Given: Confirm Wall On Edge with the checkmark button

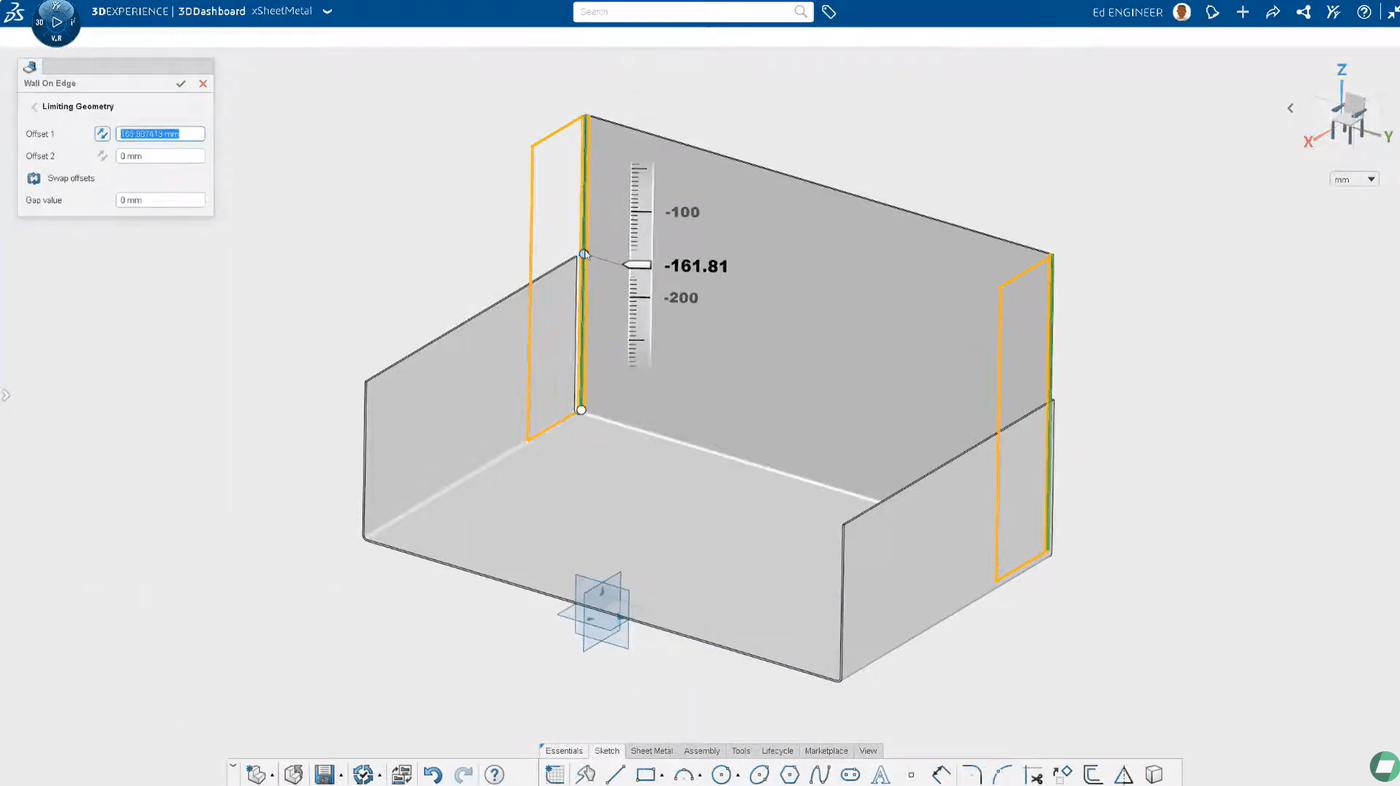Looking at the screenshot, I should tap(181, 83).
